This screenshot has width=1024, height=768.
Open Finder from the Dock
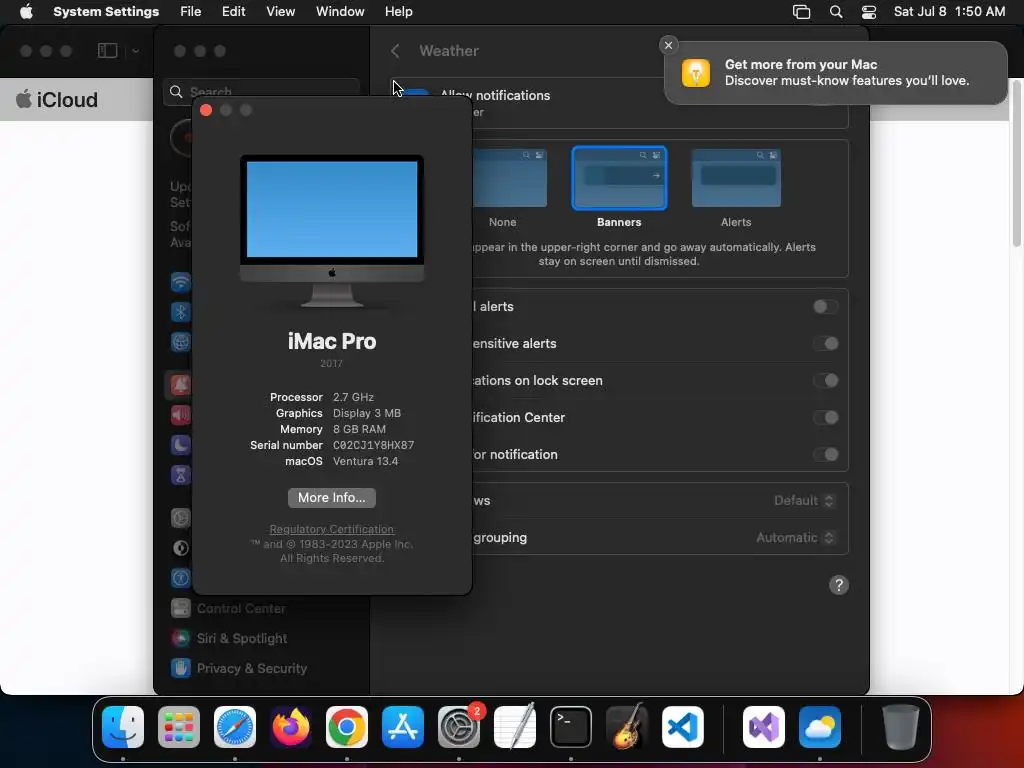click(x=123, y=727)
